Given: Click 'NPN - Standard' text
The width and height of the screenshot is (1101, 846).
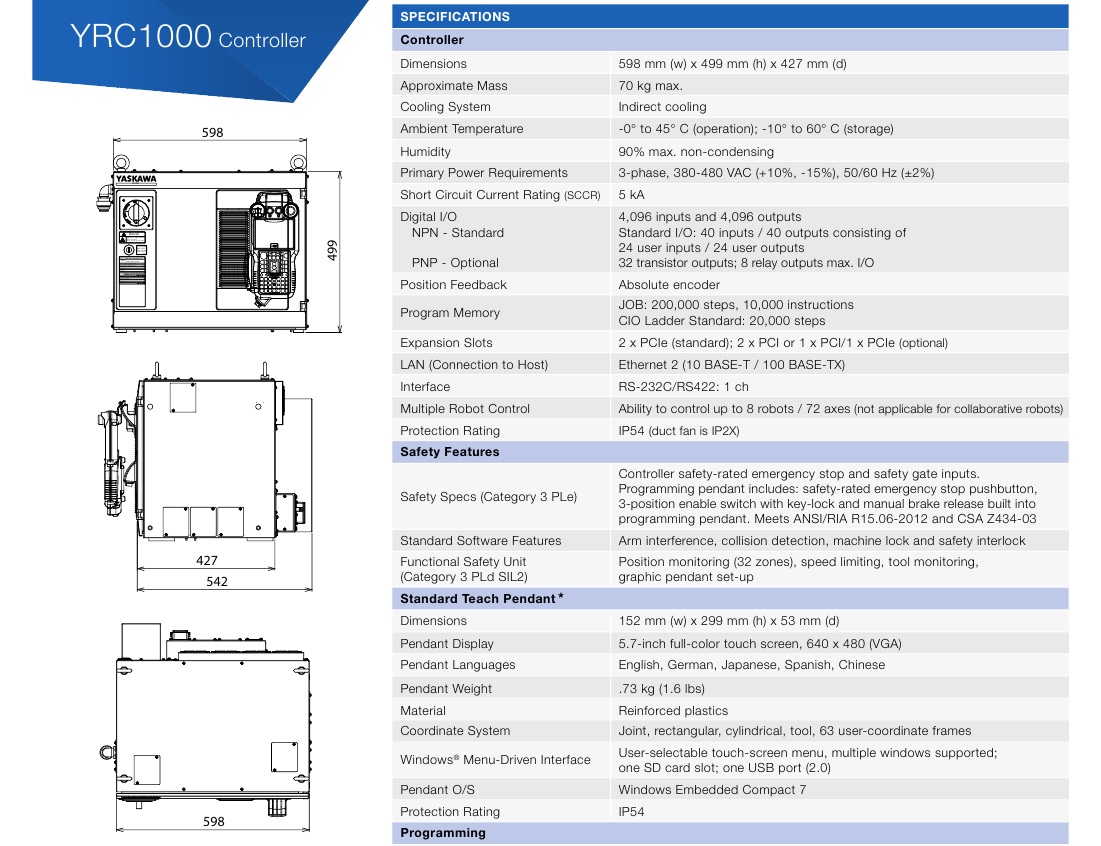Looking at the screenshot, I should pos(458,232).
